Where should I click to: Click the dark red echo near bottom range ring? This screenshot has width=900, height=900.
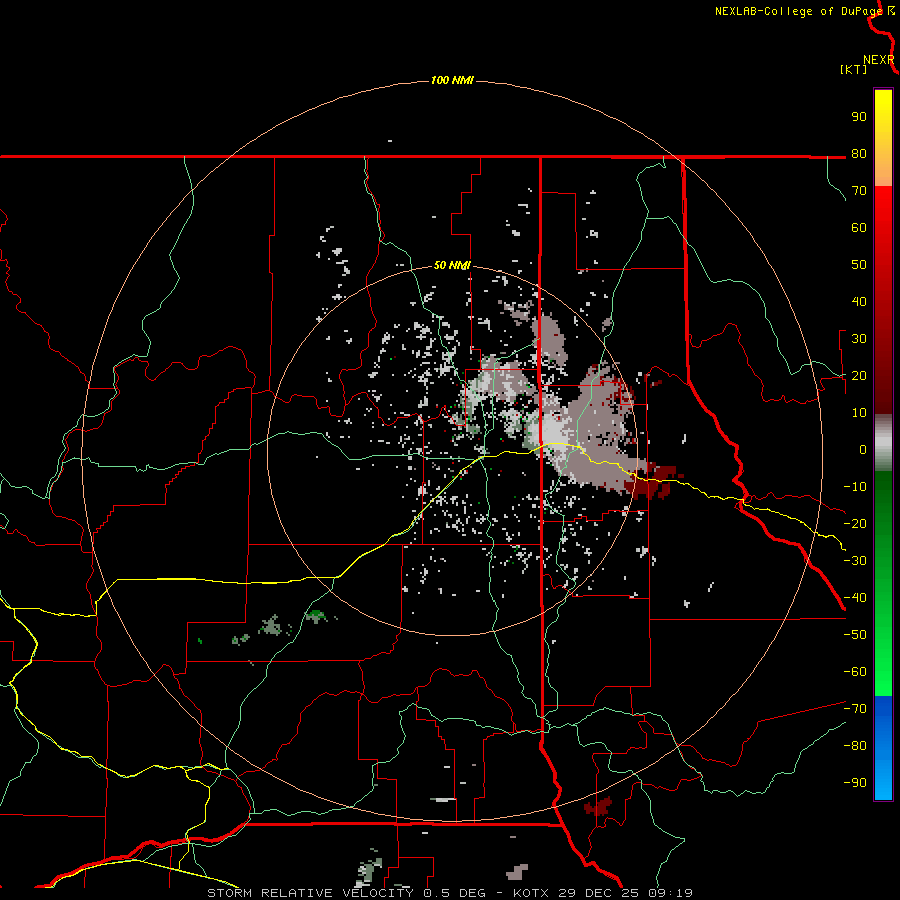click(x=598, y=806)
